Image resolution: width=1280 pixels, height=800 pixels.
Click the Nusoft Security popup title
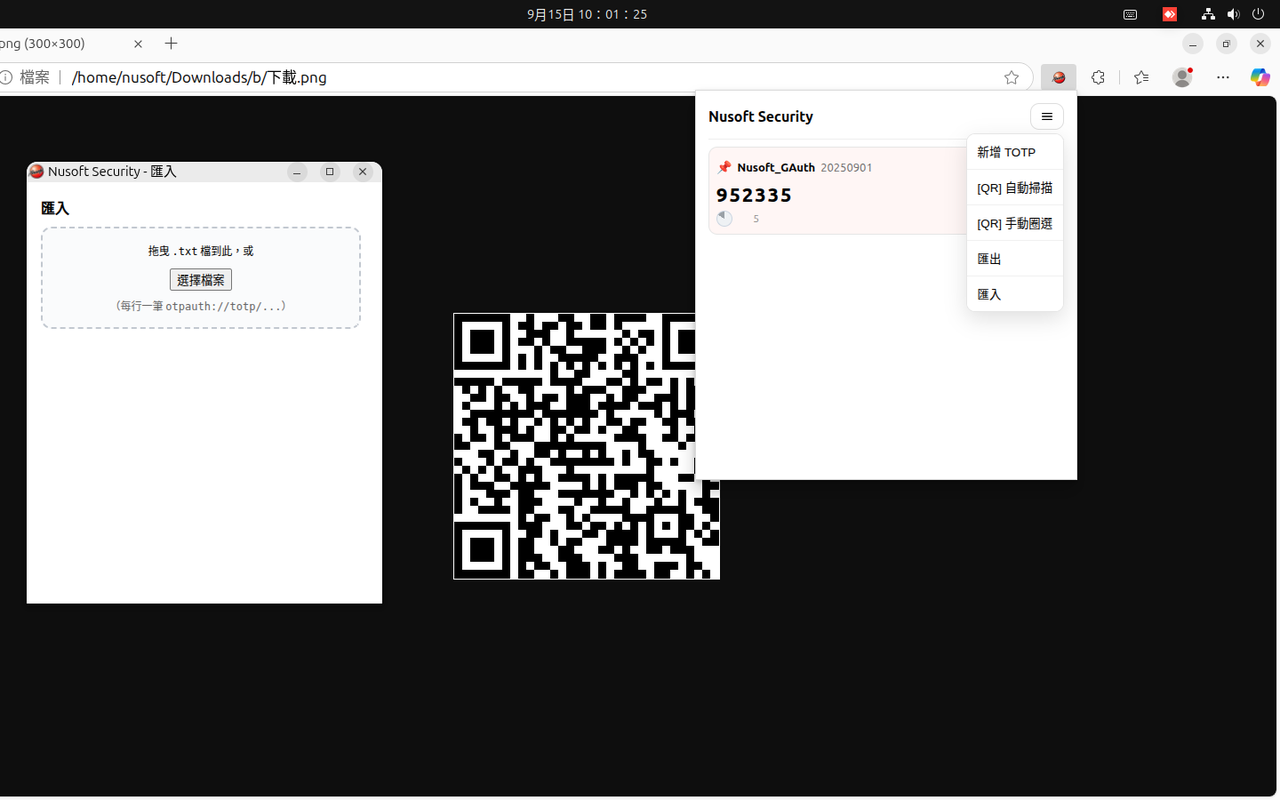(761, 117)
